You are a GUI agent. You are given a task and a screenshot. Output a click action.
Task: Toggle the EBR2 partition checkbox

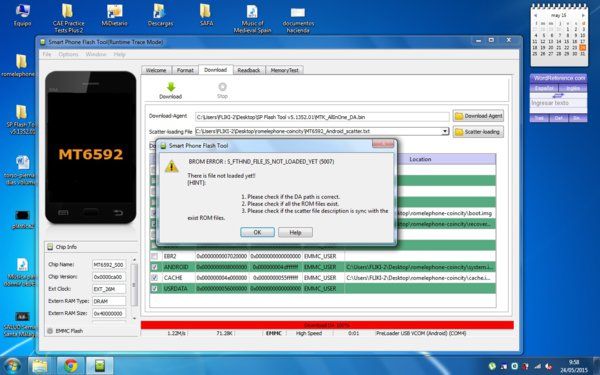(154, 256)
